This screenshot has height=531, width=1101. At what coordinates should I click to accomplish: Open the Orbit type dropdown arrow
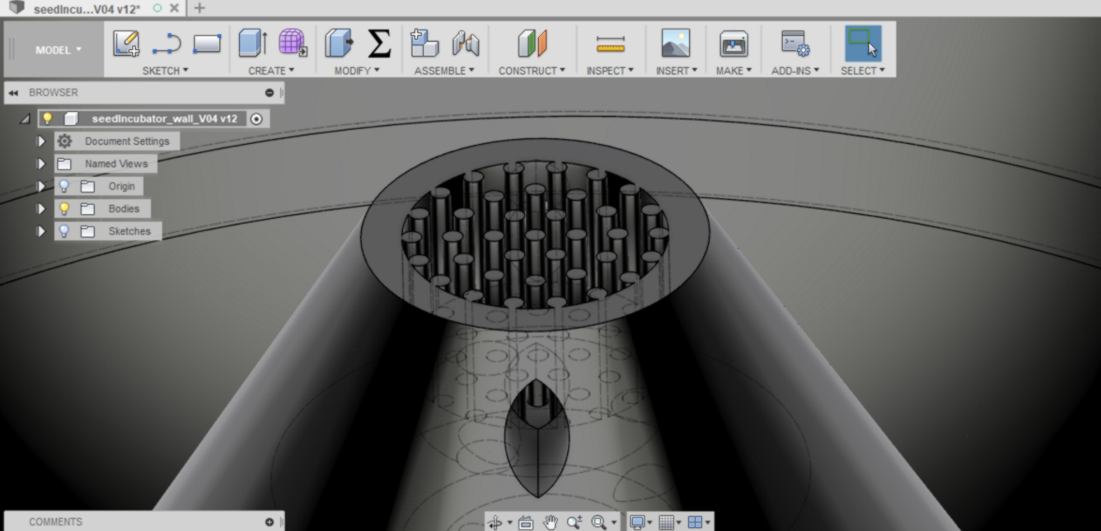[509, 523]
